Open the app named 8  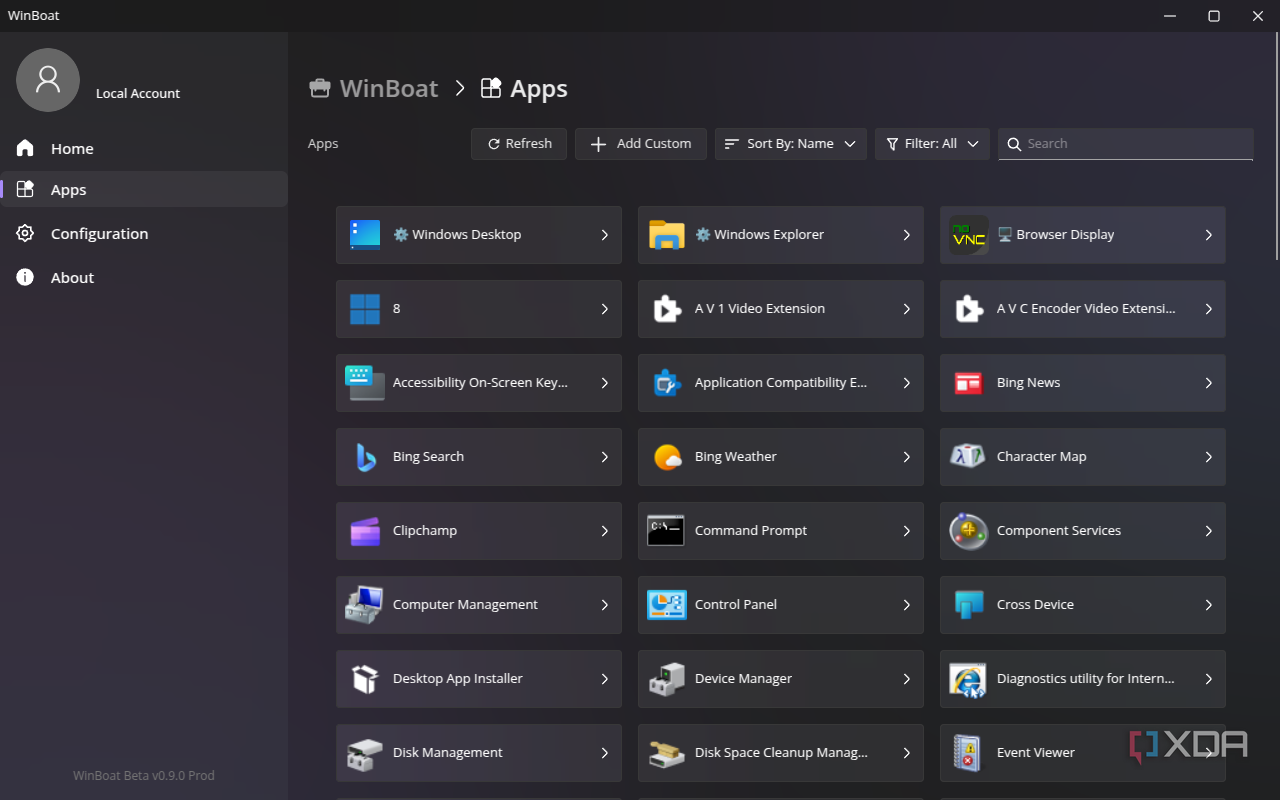click(x=479, y=309)
